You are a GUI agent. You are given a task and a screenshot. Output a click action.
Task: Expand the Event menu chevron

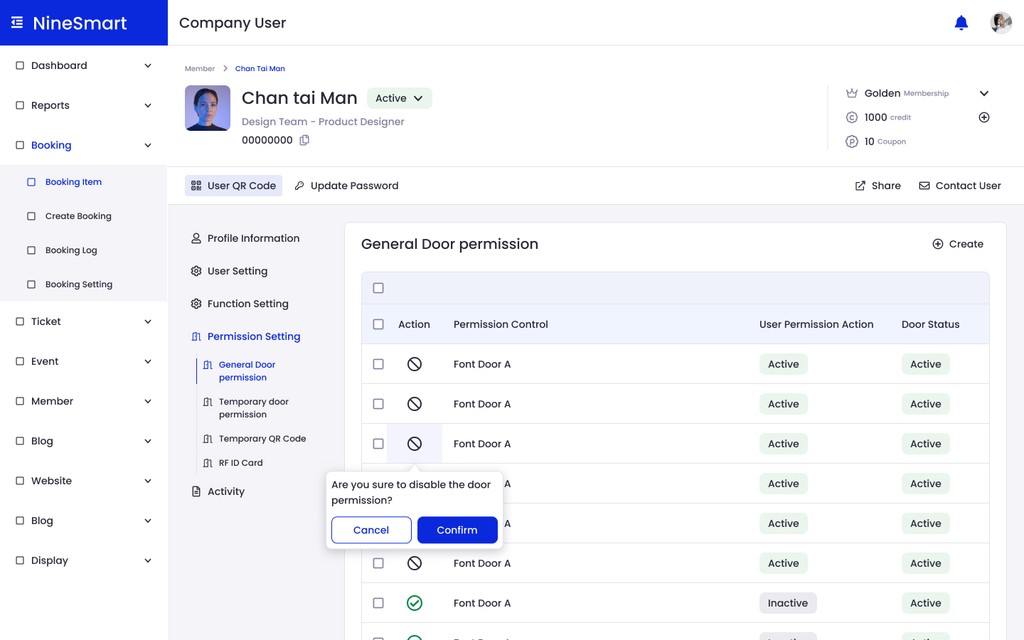tap(148, 362)
